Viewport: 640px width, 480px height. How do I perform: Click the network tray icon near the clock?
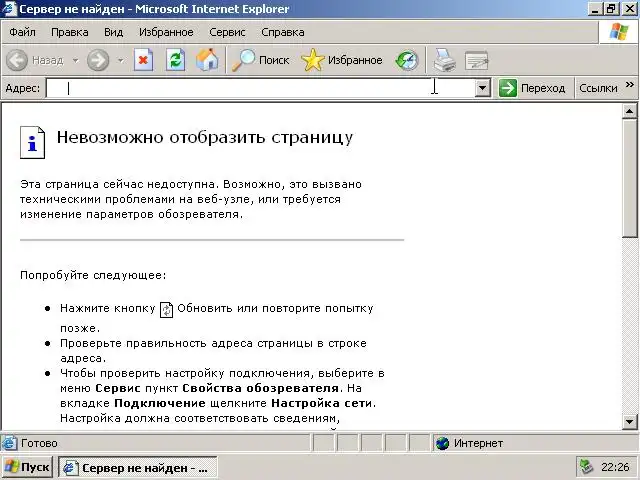(586, 467)
